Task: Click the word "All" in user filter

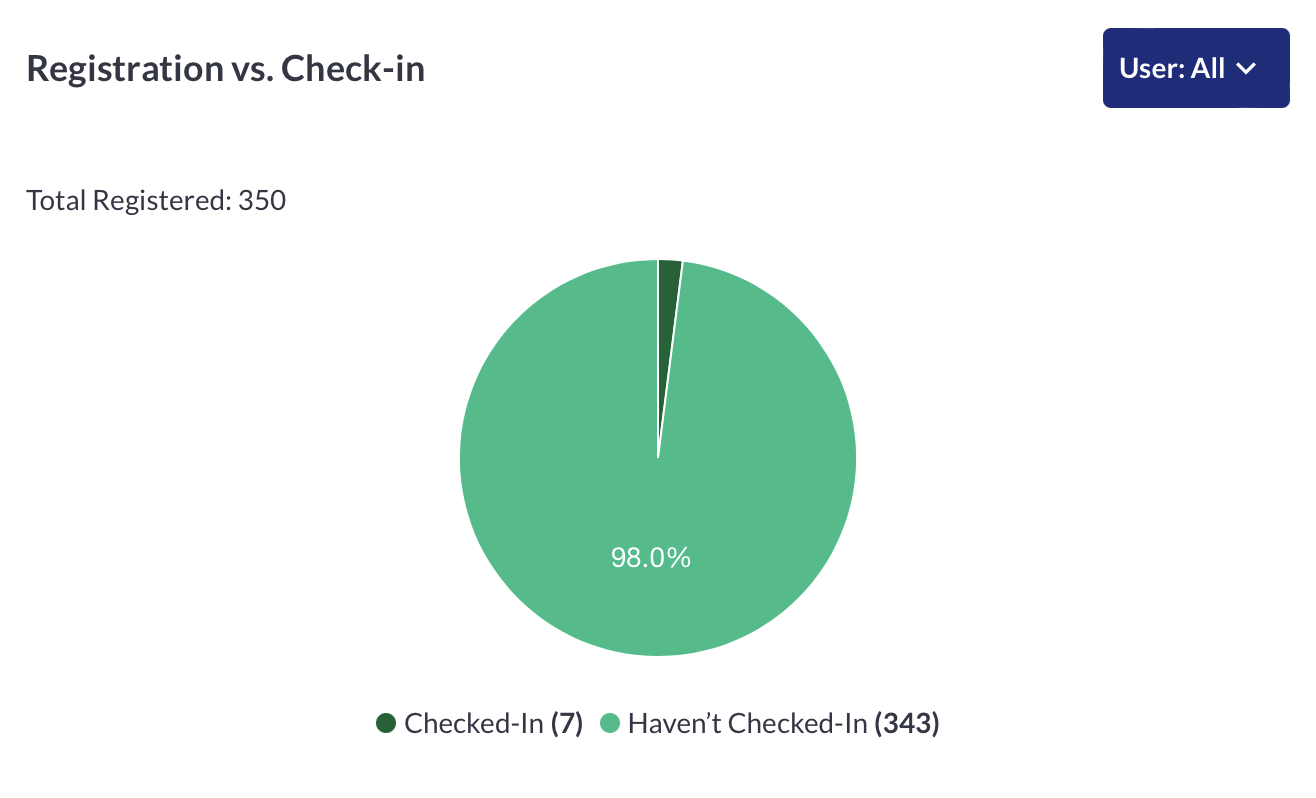Action: point(1208,68)
